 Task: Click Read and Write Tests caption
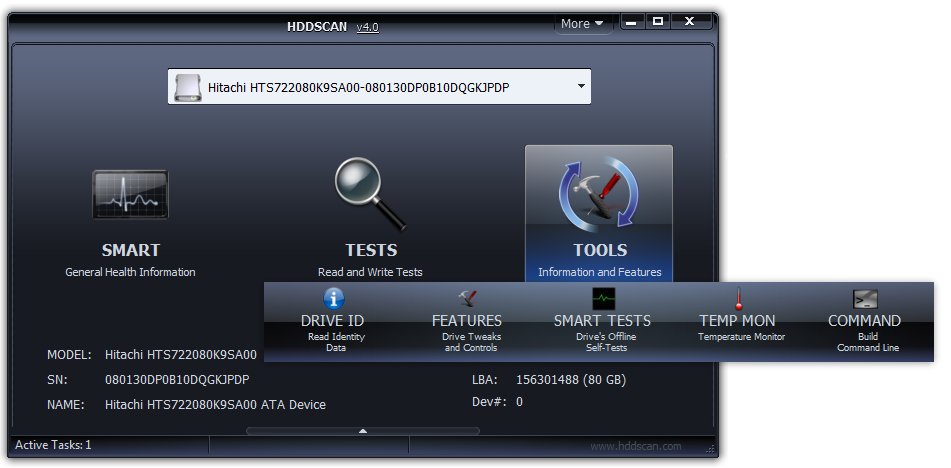370,272
